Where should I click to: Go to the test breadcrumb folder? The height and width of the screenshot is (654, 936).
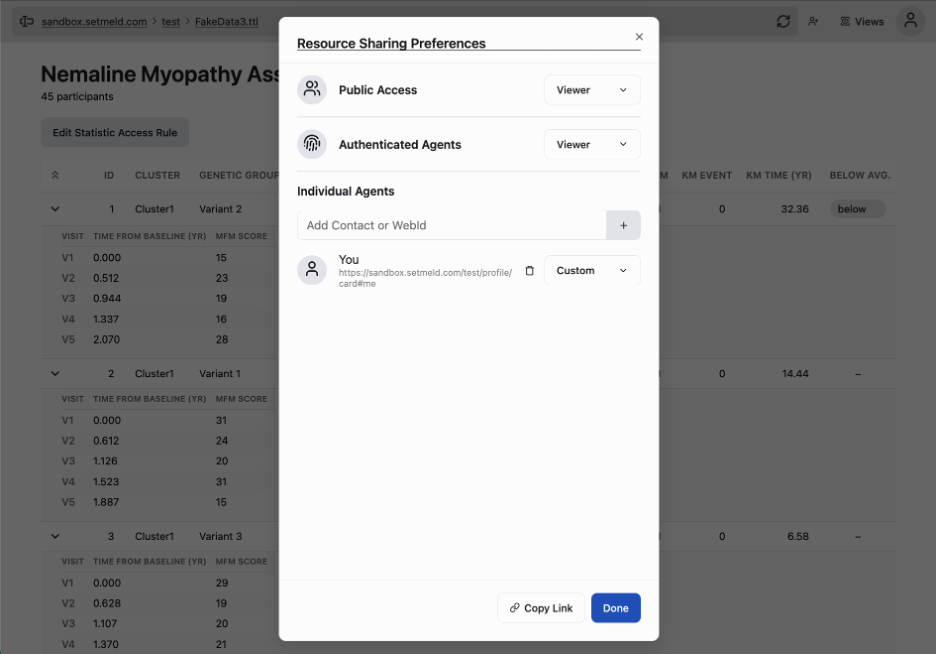coord(171,21)
